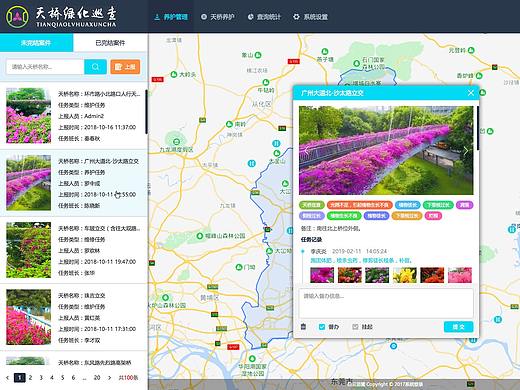Open the 养护管理 menu

coord(171,17)
